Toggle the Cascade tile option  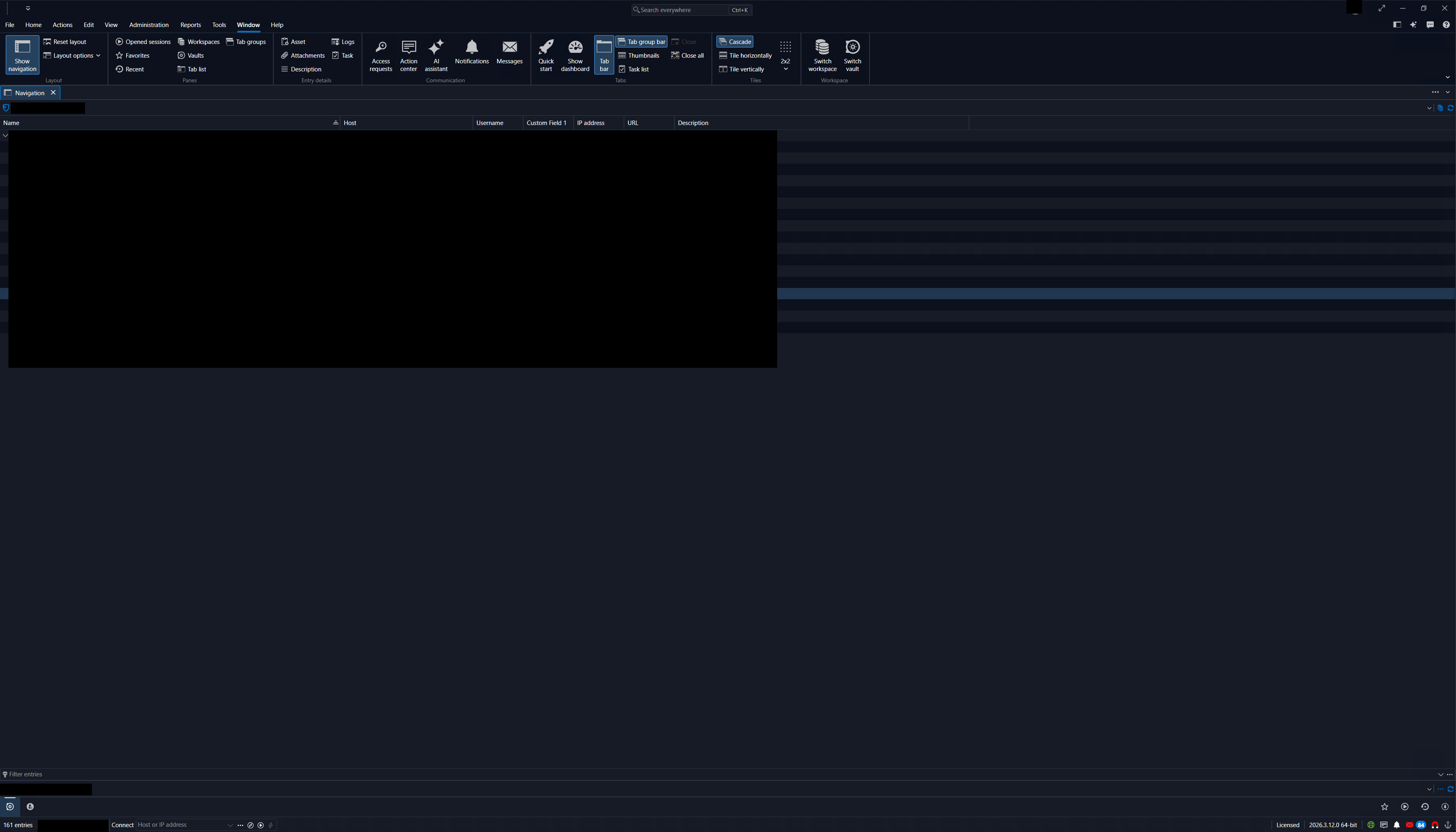click(x=735, y=42)
